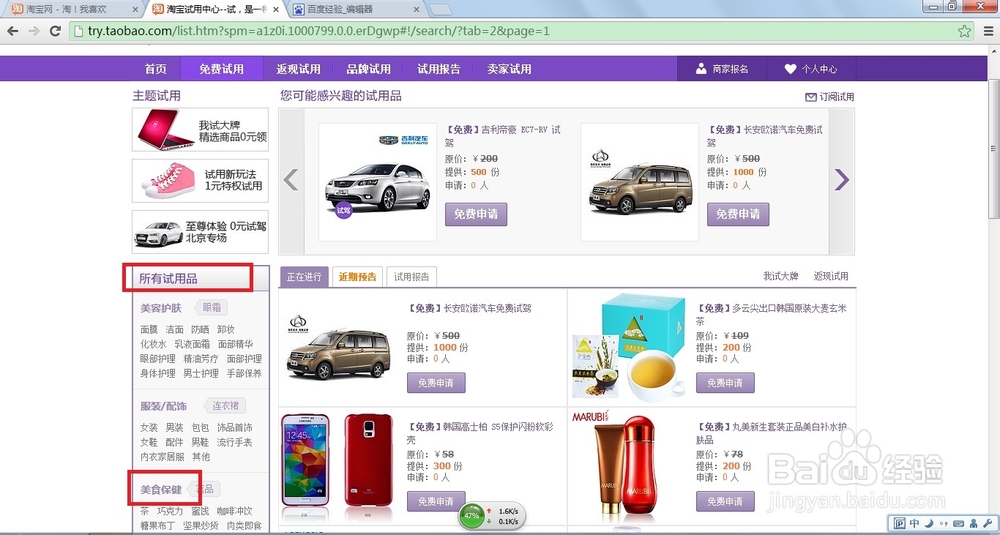This screenshot has width=1000, height=535.
Task: Open the 返现试用 link above listings
Action: [831, 276]
